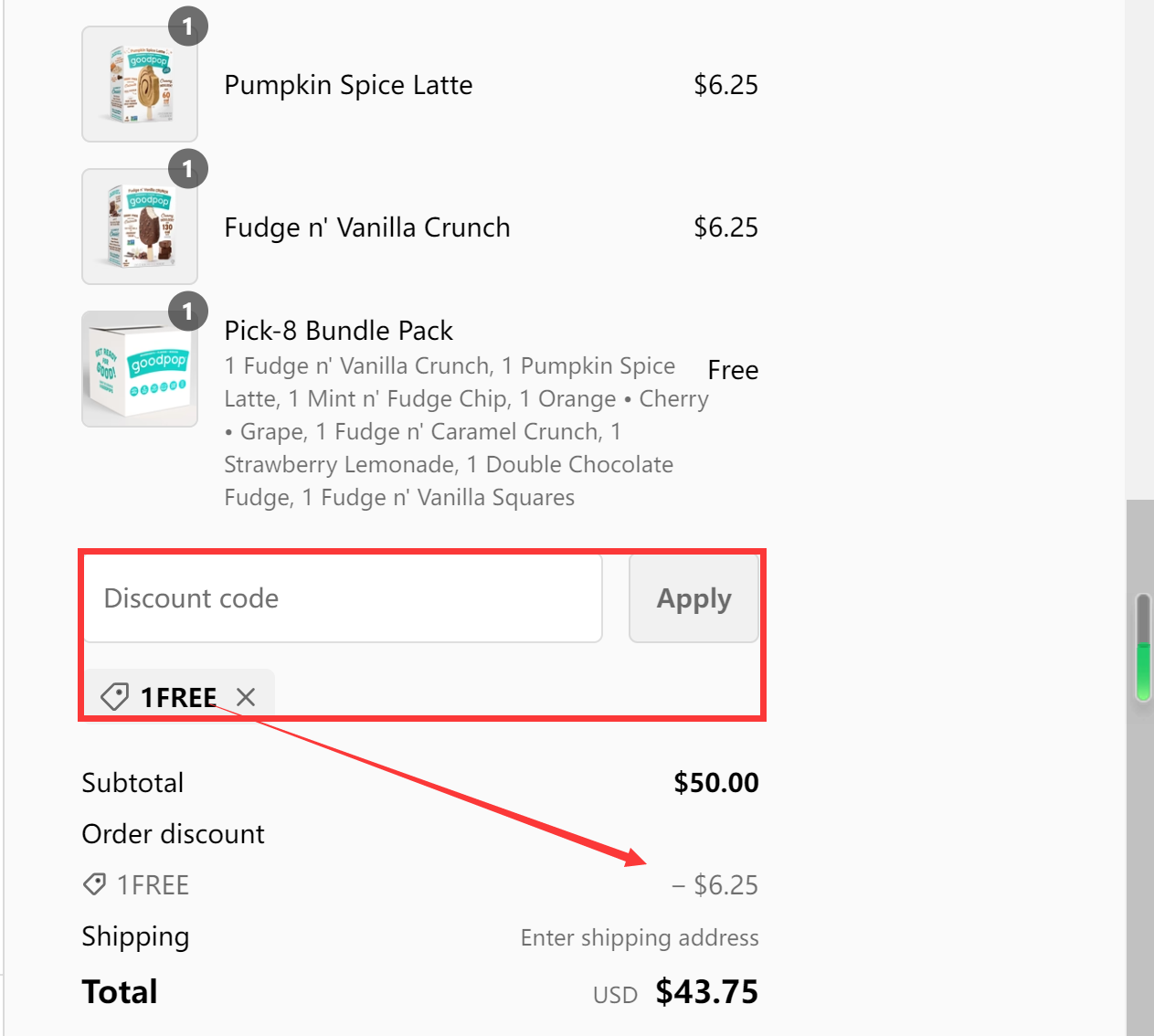Click inside the Discount code field
1154x1036 pixels.
click(343, 598)
